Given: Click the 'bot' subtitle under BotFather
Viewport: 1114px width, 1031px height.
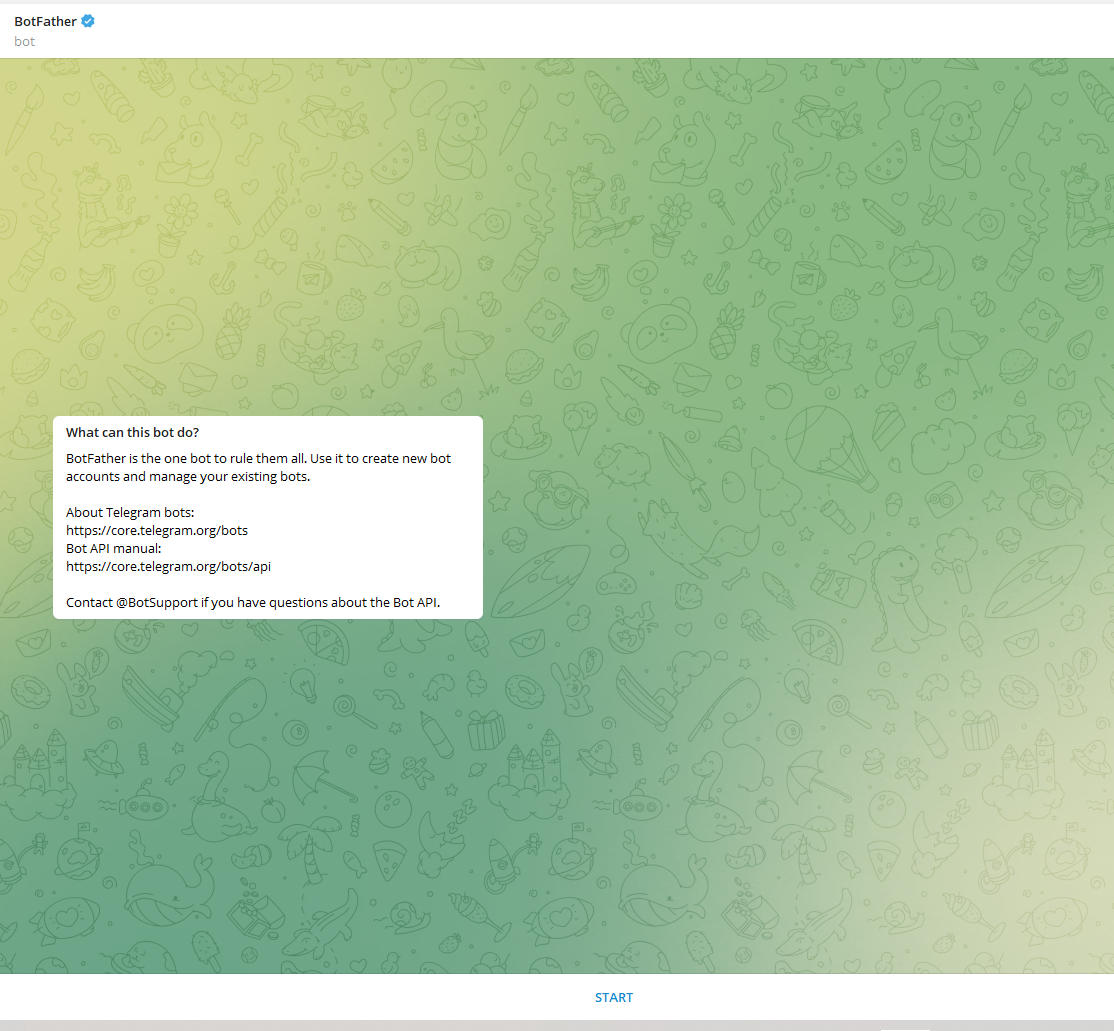Looking at the screenshot, I should coord(24,41).
